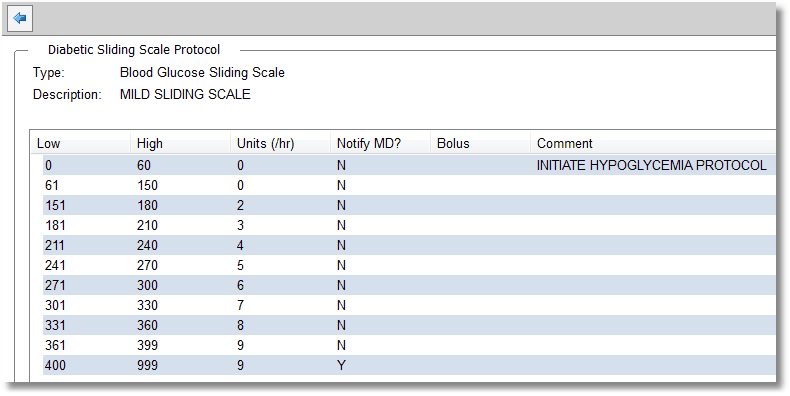Screen dimensions: 790x396
Task: Click the Y notify value in last row
Action: [342, 365]
